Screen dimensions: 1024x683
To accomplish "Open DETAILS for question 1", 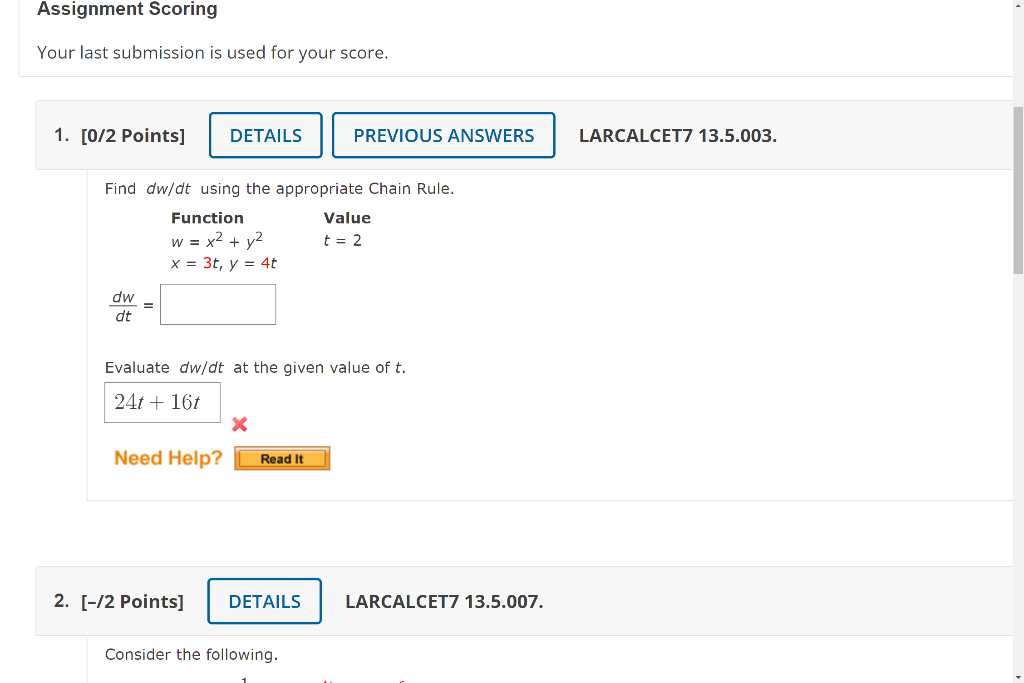I will pyautogui.click(x=265, y=135).
